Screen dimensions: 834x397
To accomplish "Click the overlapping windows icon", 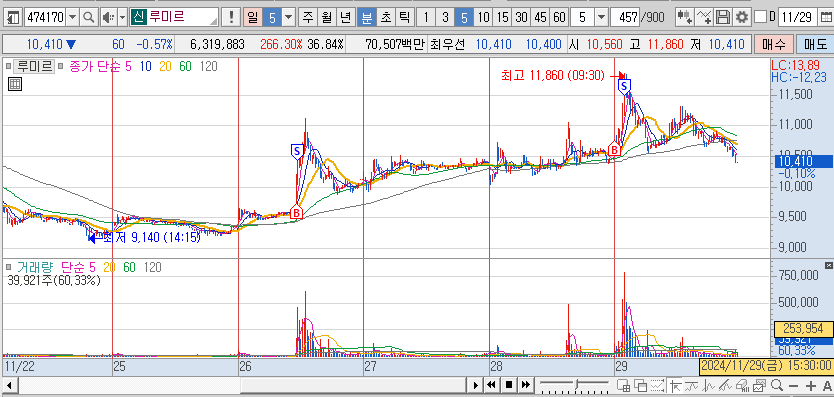I will click(x=641, y=385).
